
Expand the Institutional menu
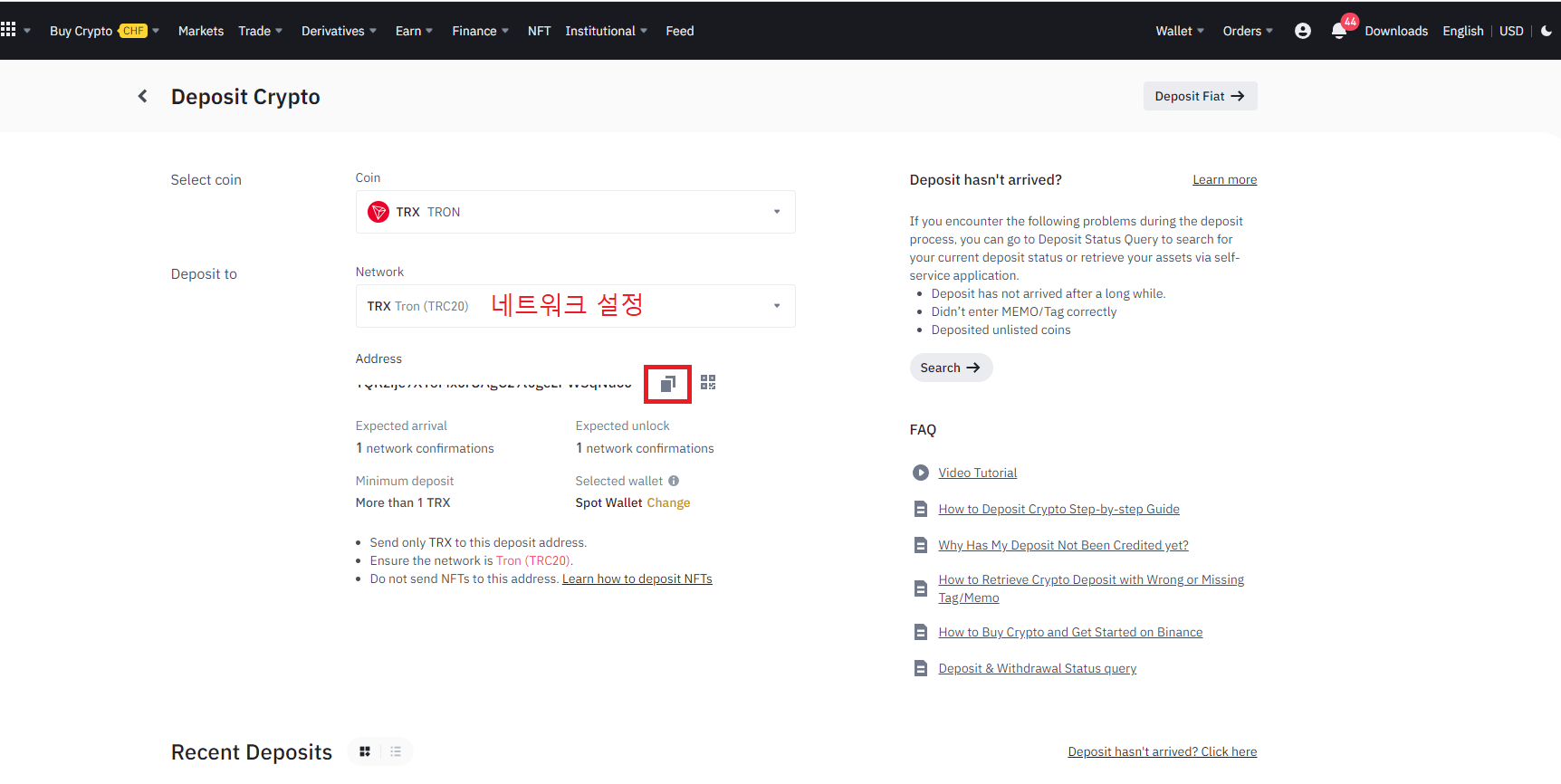pyautogui.click(x=607, y=31)
